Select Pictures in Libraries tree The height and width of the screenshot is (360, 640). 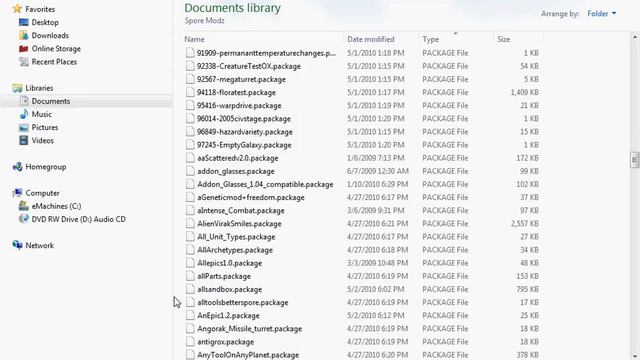45,127
